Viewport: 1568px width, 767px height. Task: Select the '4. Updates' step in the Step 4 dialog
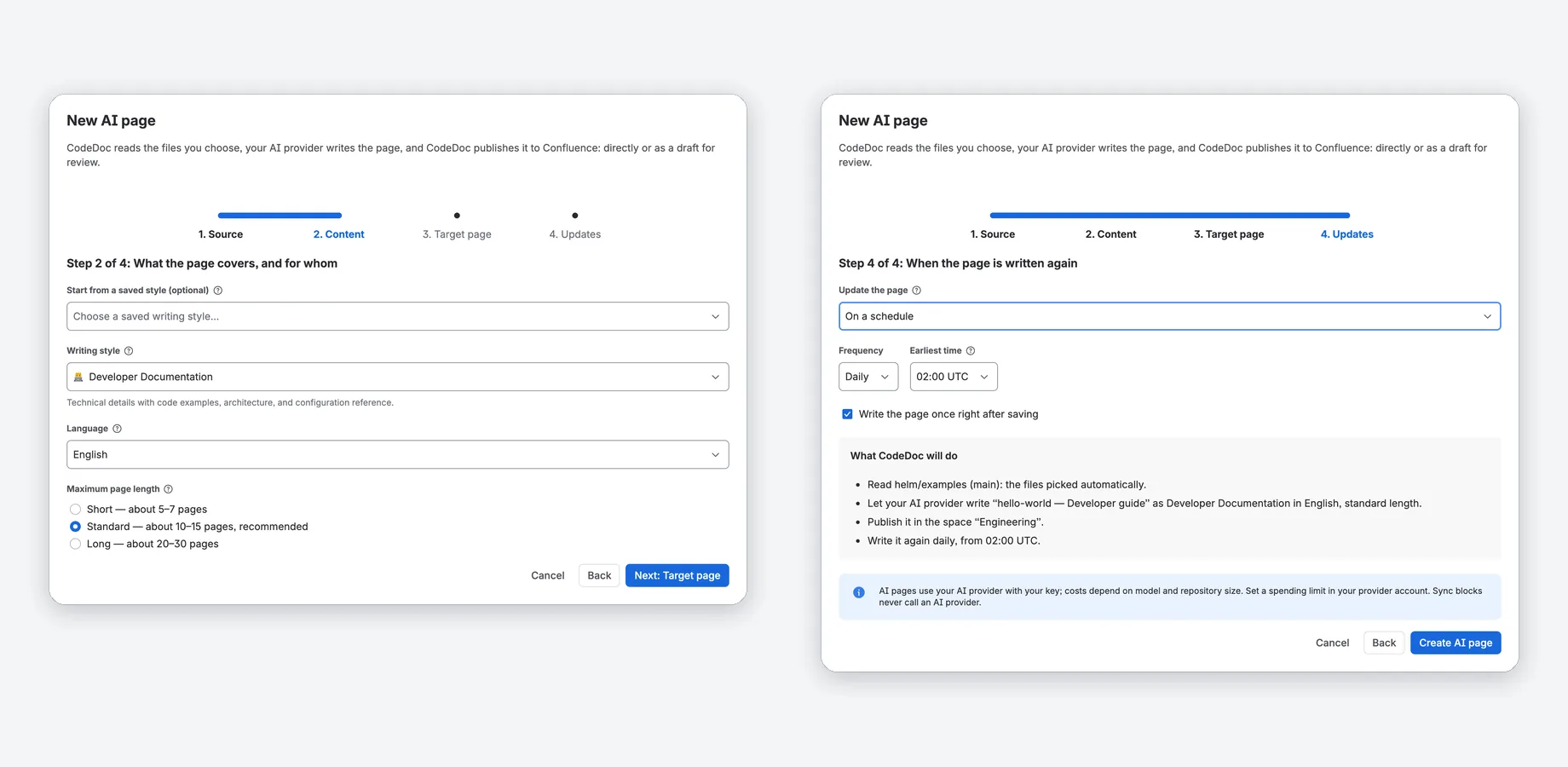[x=1347, y=234]
